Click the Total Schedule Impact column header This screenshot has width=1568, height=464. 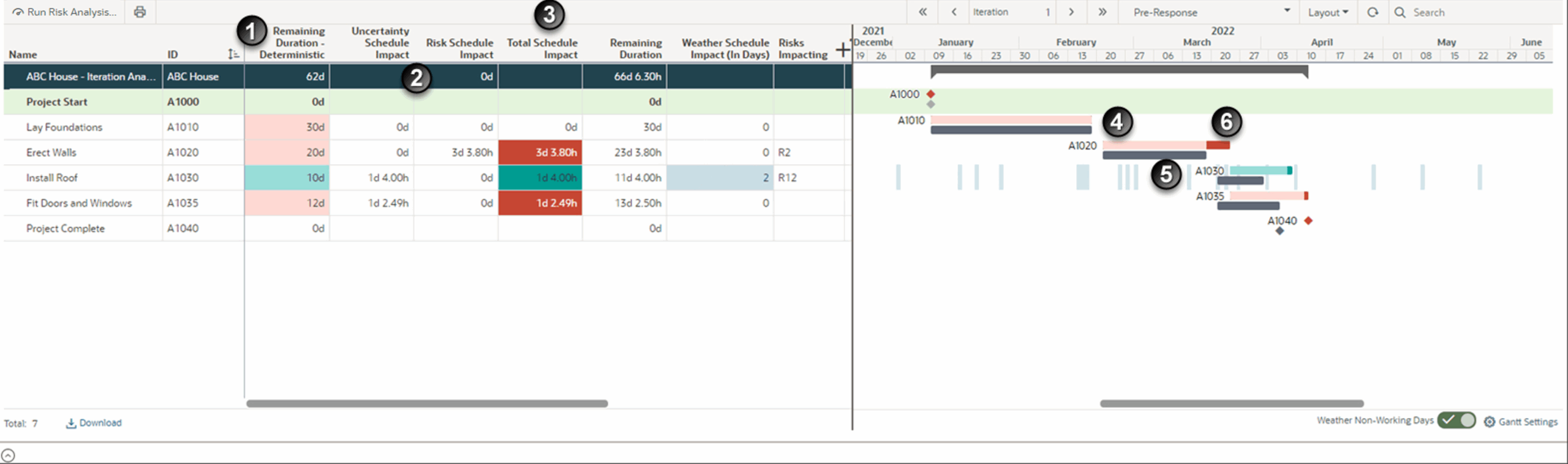click(x=541, y=48)
